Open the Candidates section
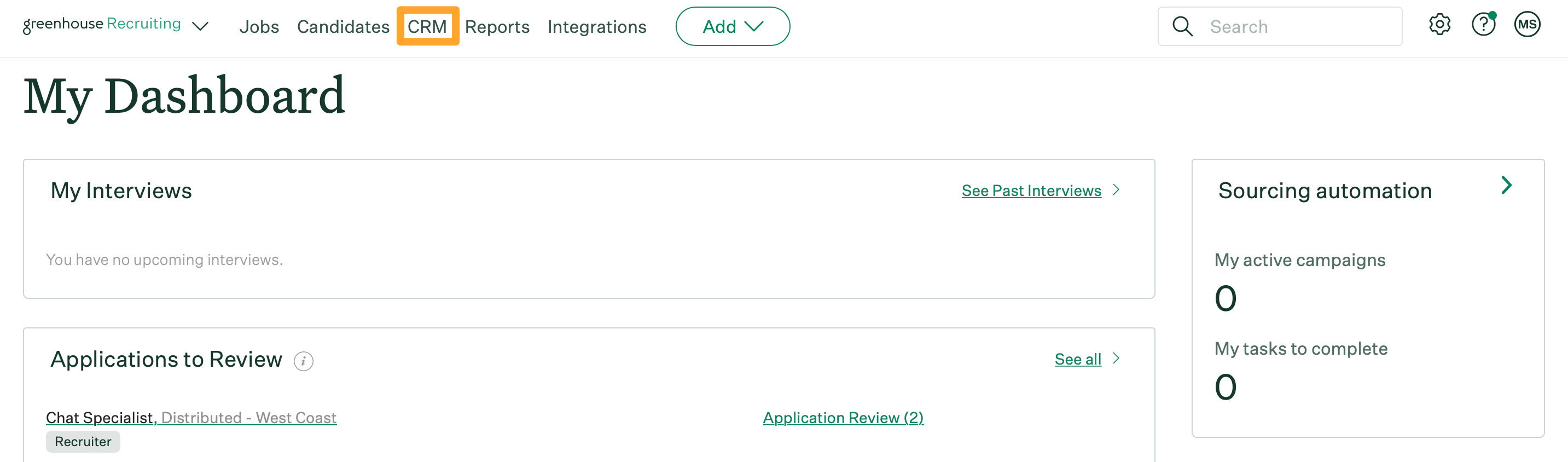The width and height of the screenshot is (1568, 462). (x=343, y=27)
